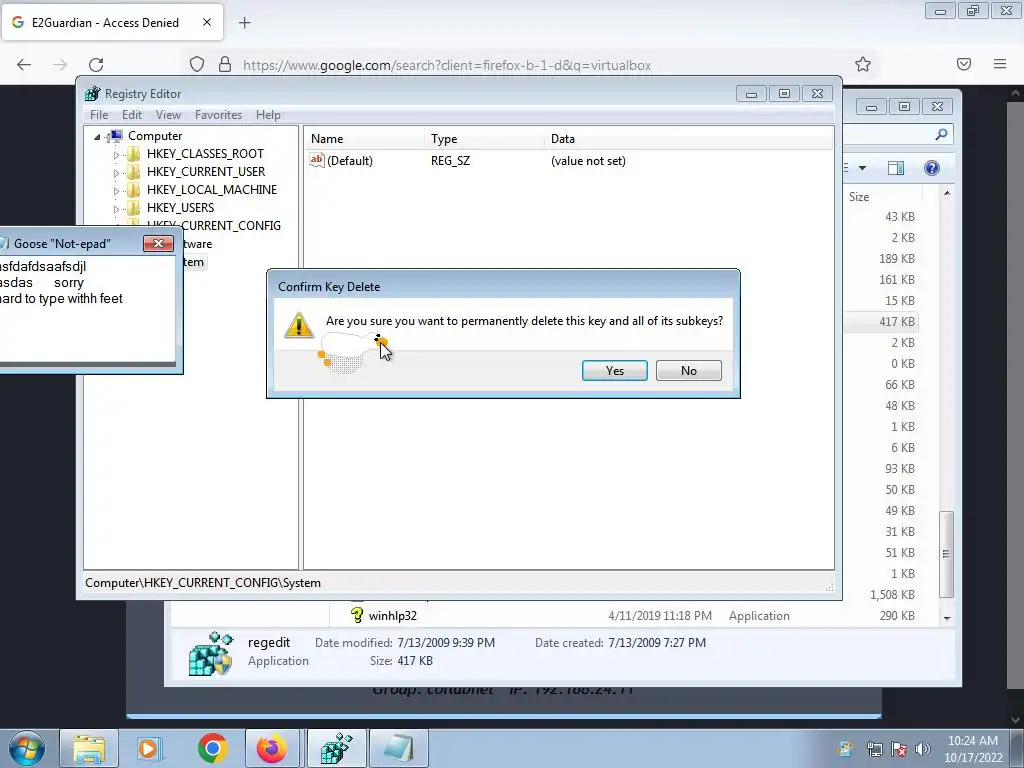Open Save to Pocket icon
Image resolution: width=1024 pixels, height=768 pixels.
[964, 64]
